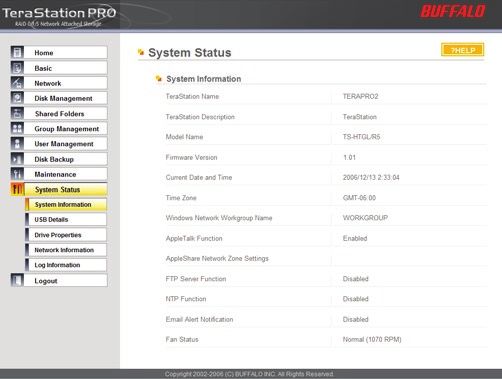The width and height of the screenshot is (502, 379).
Task: Click FTP Server Function Disabled value
Action: click(x=355, y=279)
